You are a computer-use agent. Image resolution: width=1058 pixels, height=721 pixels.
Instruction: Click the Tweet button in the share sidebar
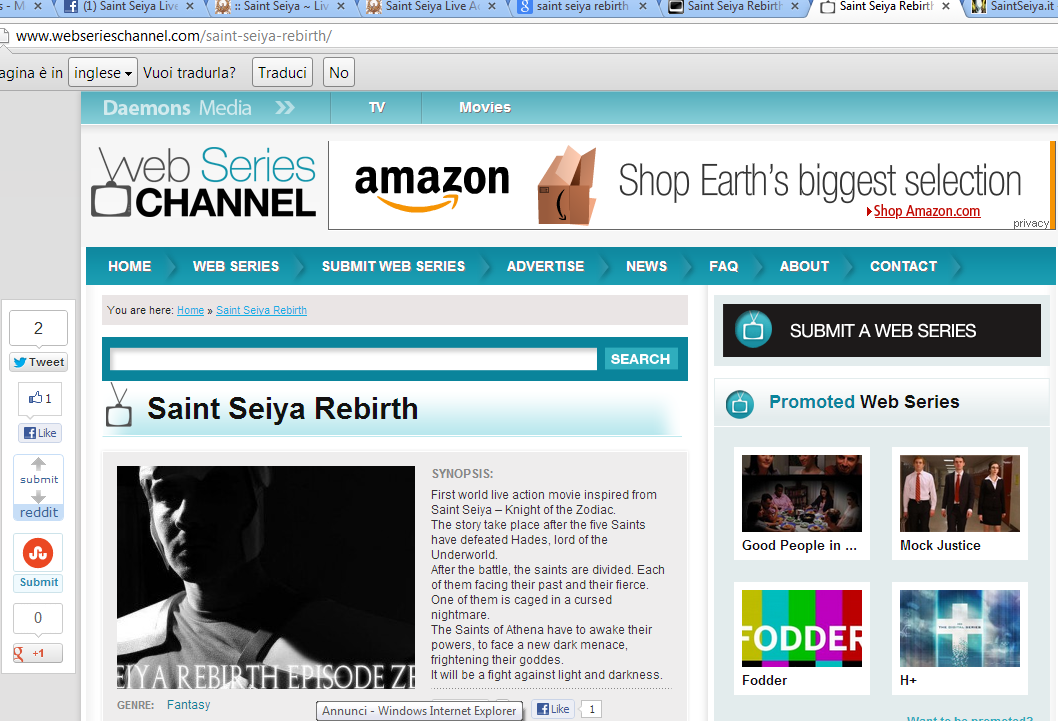click(38, 362)
